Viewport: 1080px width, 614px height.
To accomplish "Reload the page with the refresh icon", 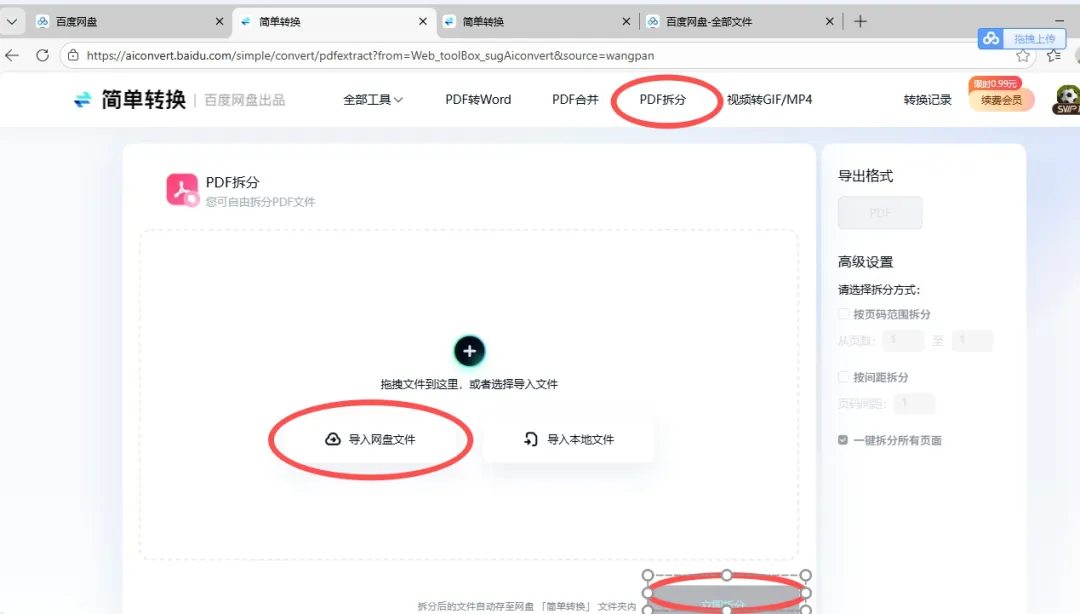I will (x=43, y=55).
